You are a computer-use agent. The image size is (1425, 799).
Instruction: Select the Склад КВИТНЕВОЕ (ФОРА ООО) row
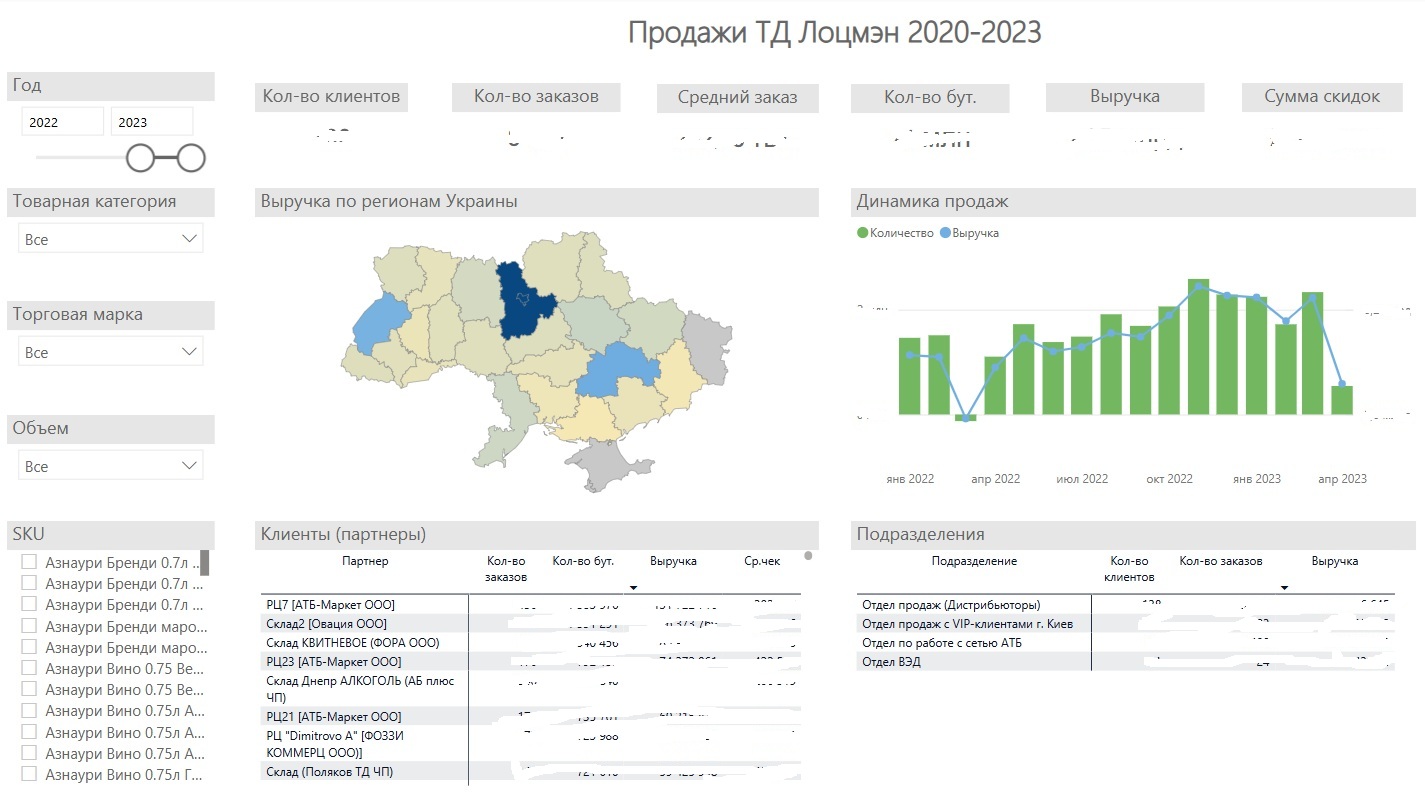pyautogui.click(x=352, y=643)
